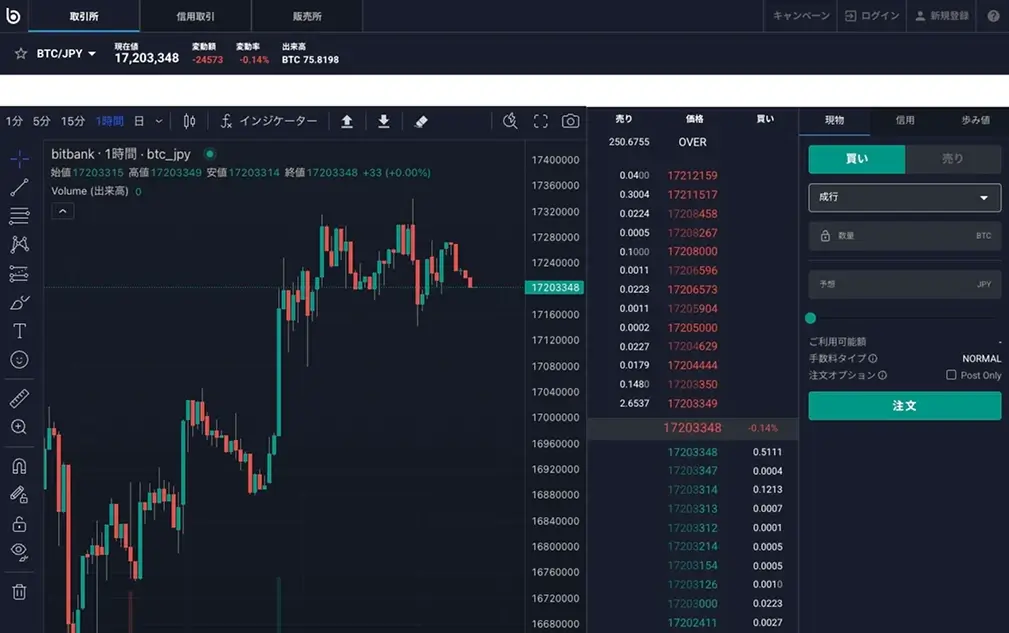Expand the interval list chevron
This screenshot has height=633, width=1009.
coord(159,121)
